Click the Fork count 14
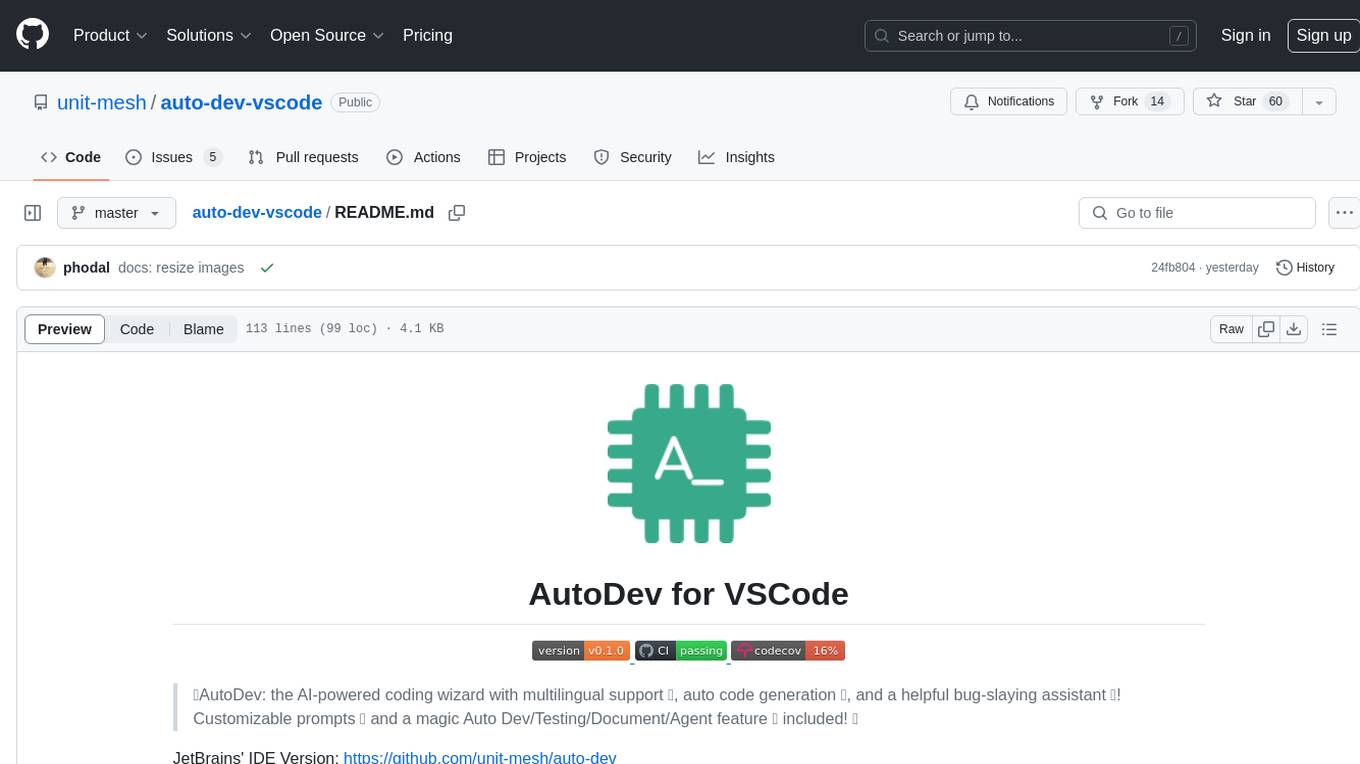Image resolution: width=1360 pixels, height=764 pixels. (x=1157, y=102)
